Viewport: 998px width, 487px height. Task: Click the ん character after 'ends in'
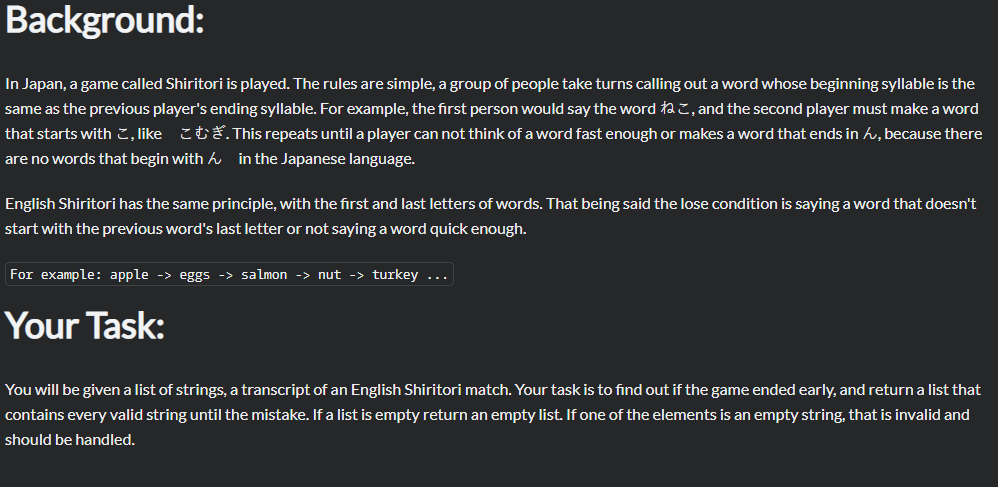point(869,134)
